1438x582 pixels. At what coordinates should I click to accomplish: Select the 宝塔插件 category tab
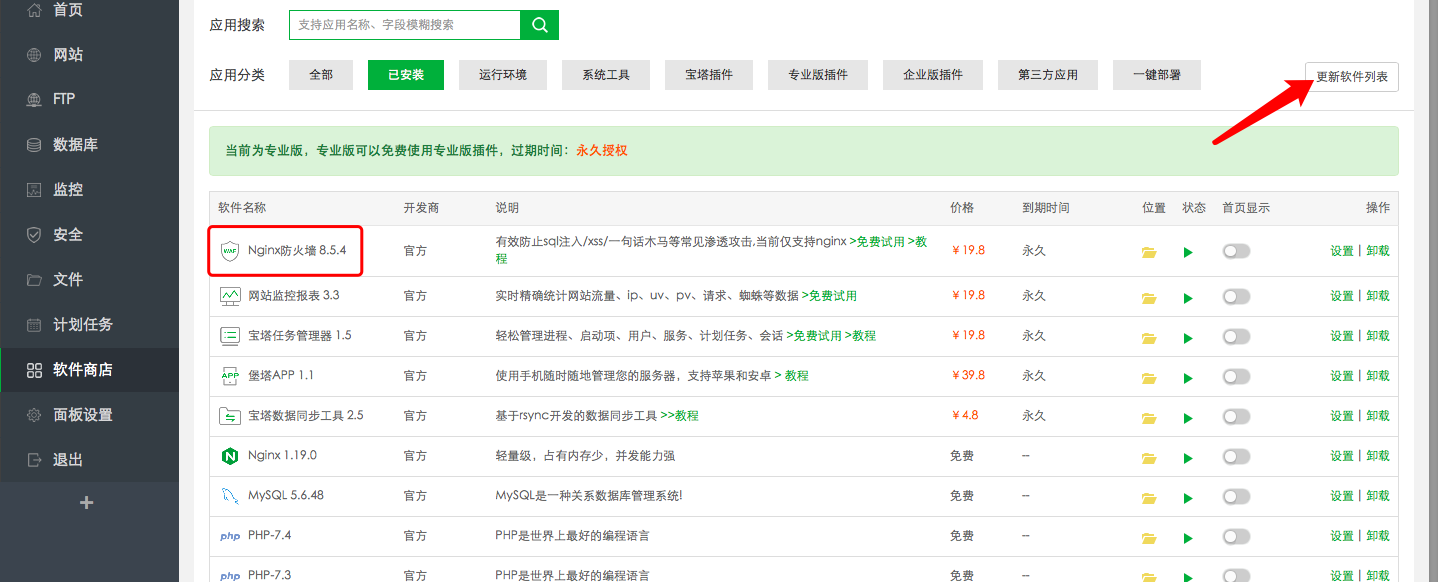(709, 75)
